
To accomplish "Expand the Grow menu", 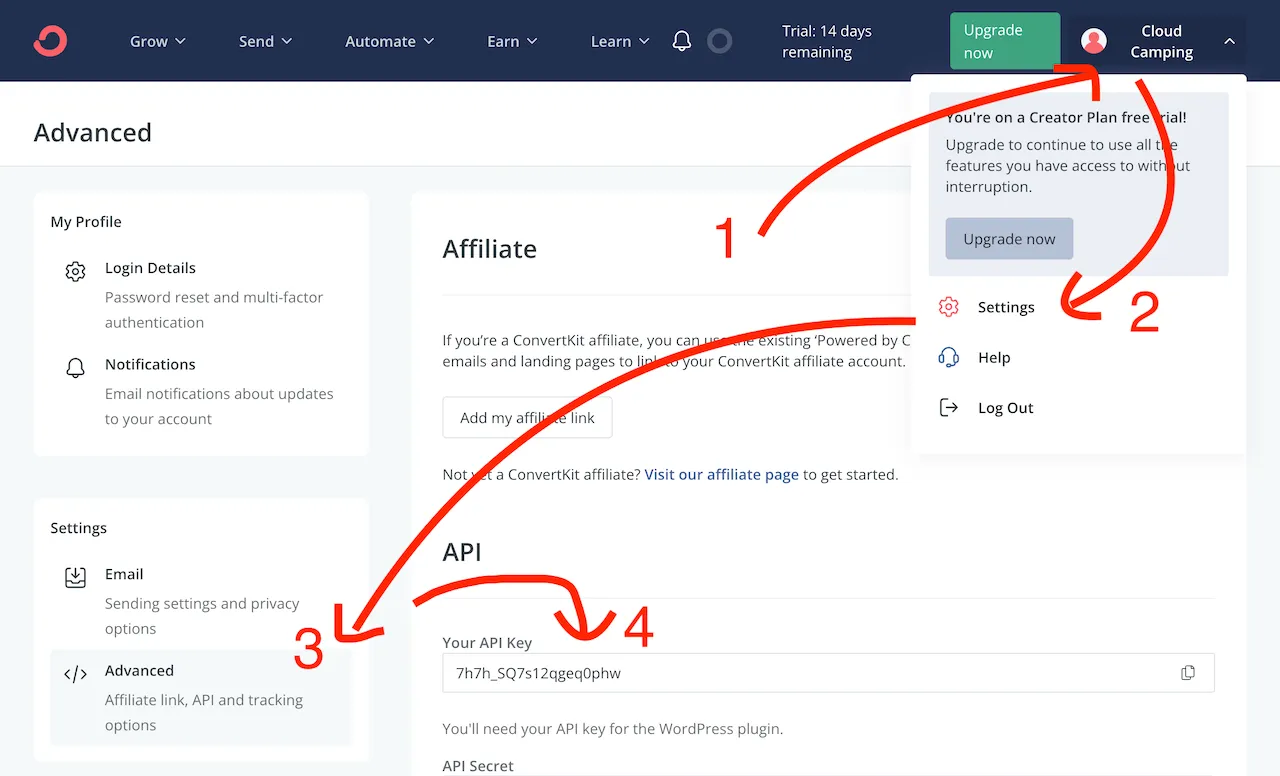I will (x=158, y=41).
